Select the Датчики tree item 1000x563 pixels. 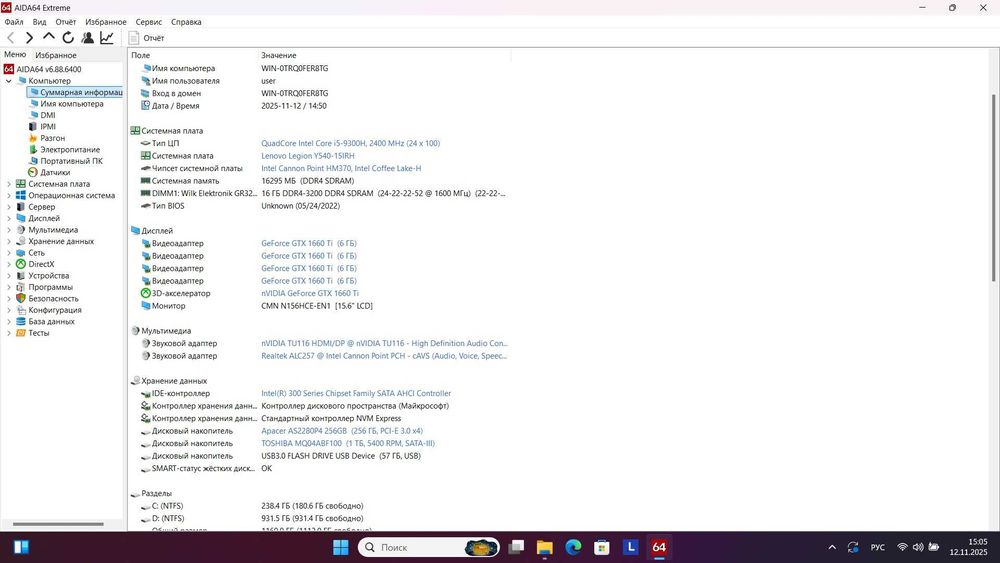pos(55,173)
